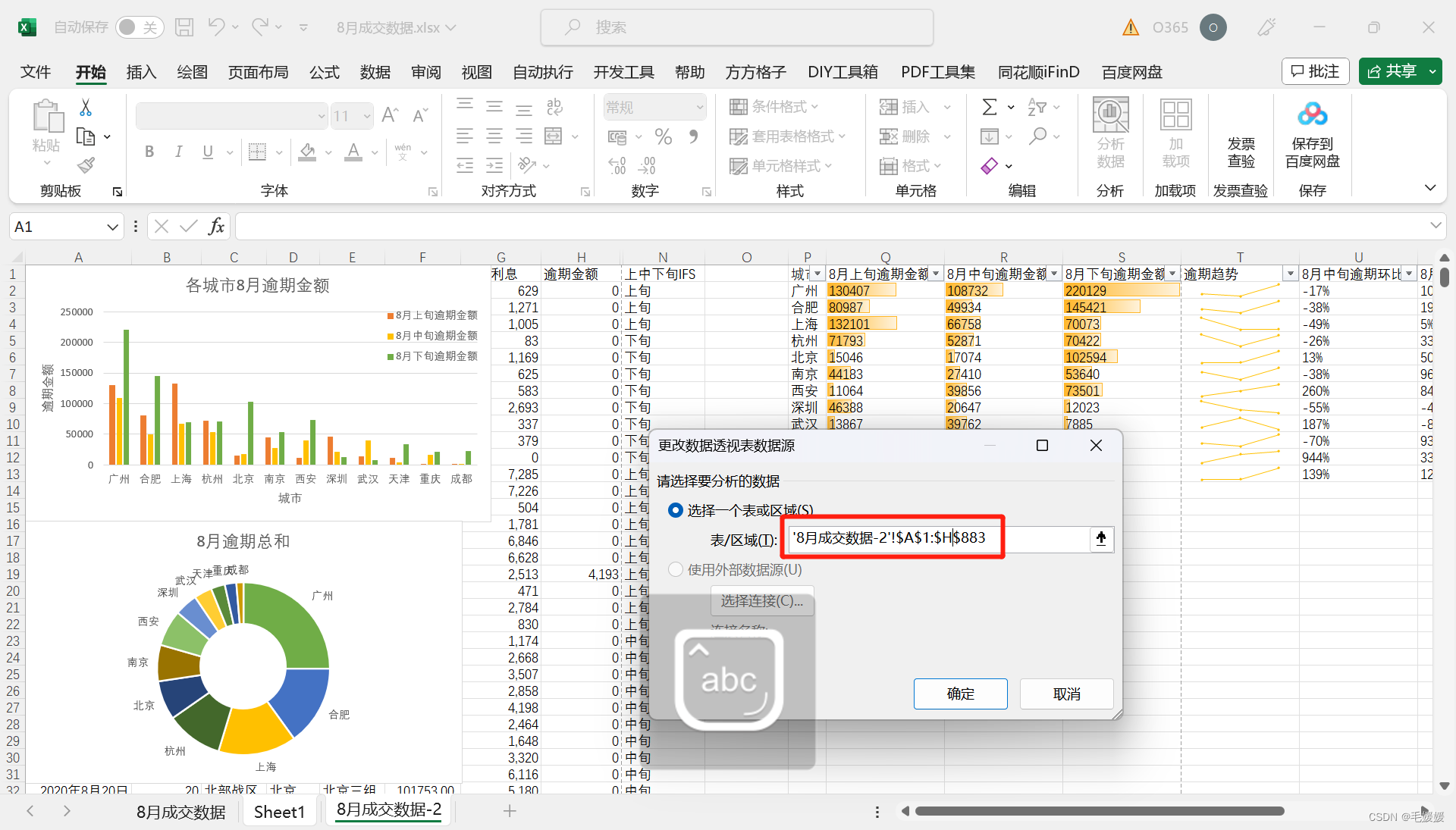Click the collapse dialog range selector arrow
This screenshot has height=830, width=1456.
1101,538
